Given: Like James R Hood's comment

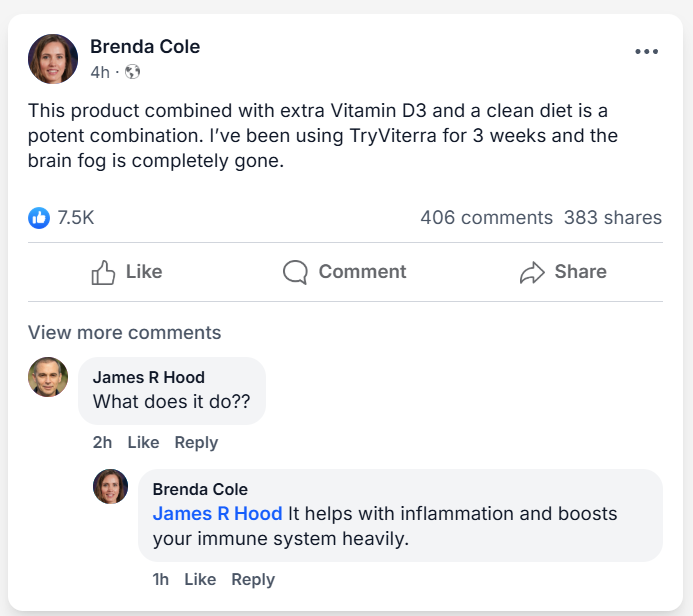Looking at the screenshot, I should (x=143, y=443).
